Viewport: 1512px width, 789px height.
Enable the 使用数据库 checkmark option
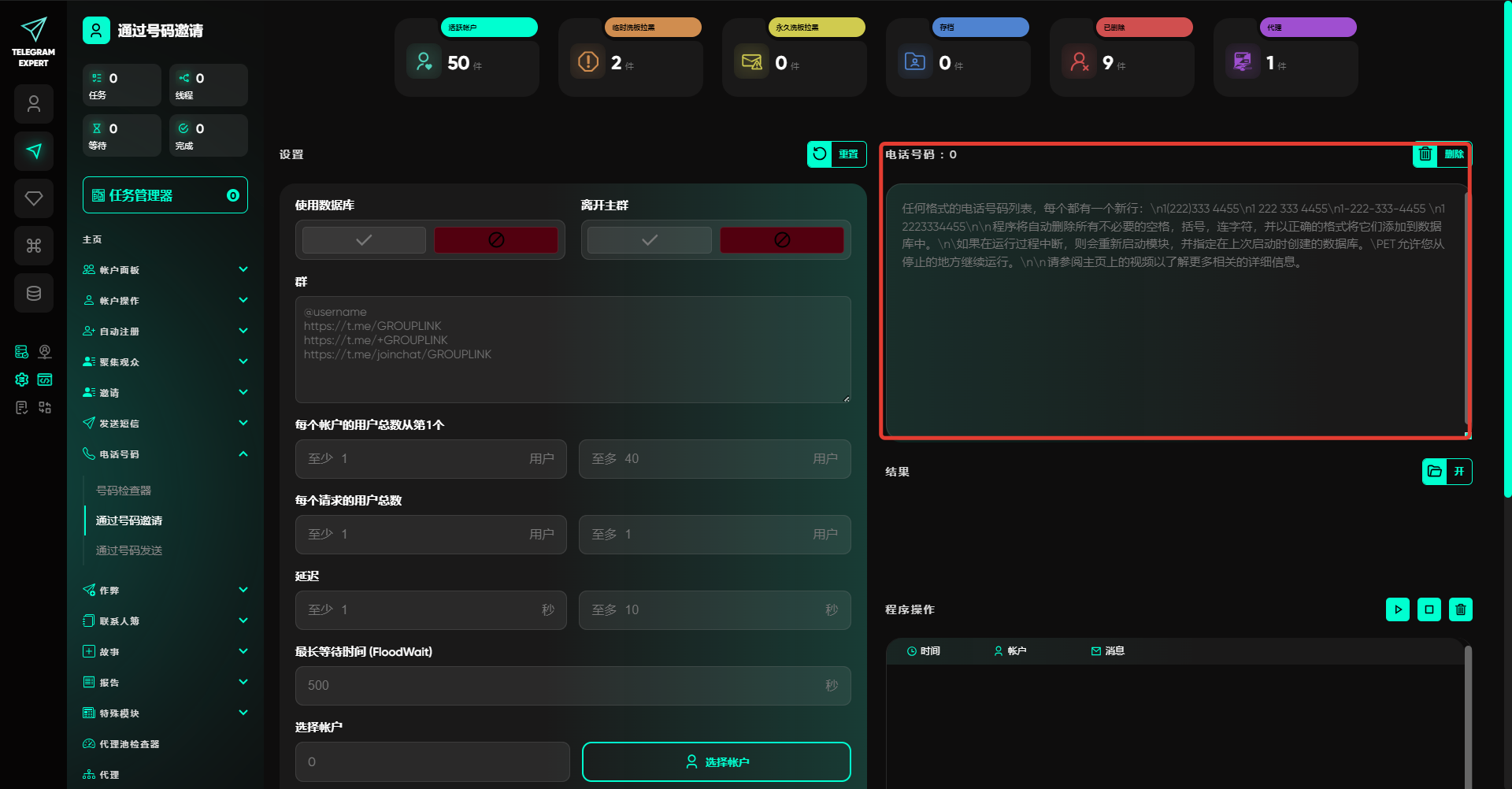coord(364,240)
